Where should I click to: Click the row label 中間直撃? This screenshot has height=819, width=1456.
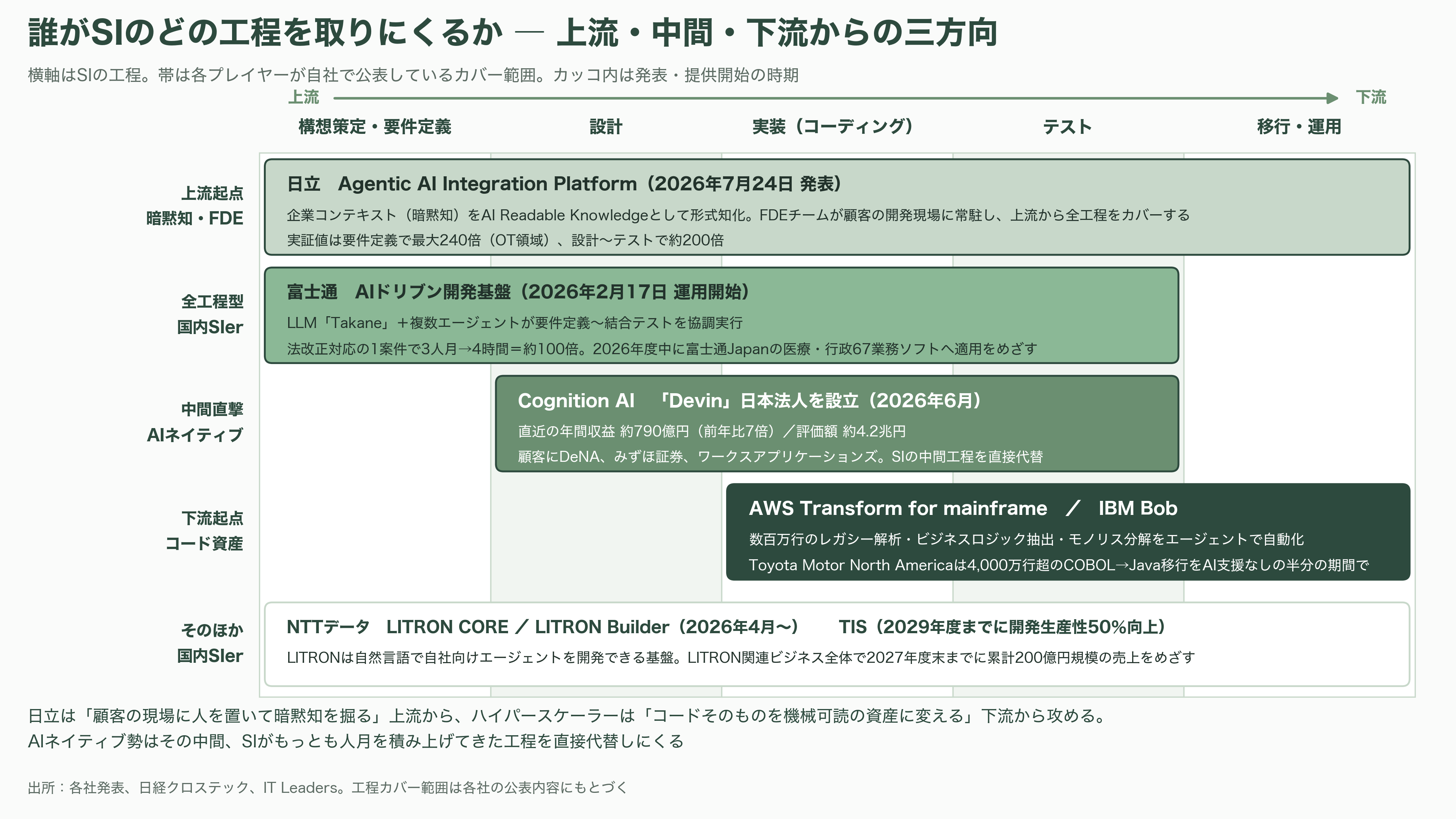click(x=212, y=409)
